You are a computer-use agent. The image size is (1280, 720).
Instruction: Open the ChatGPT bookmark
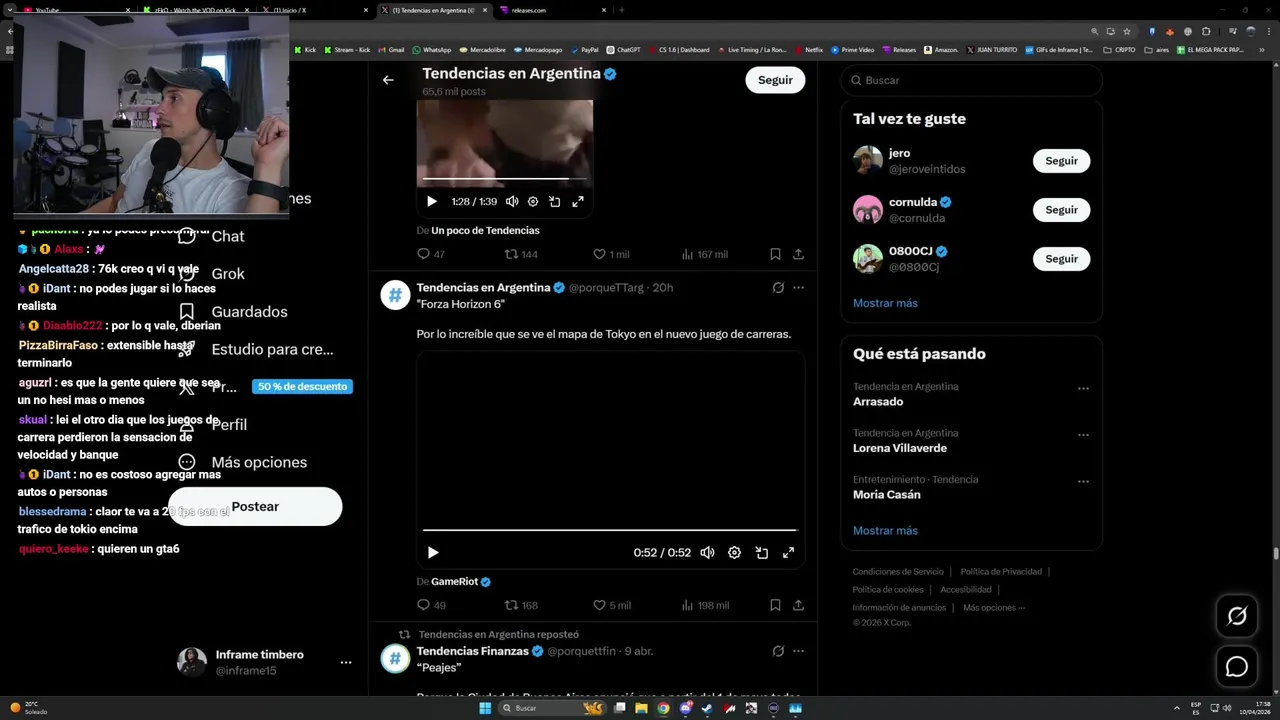624,49
